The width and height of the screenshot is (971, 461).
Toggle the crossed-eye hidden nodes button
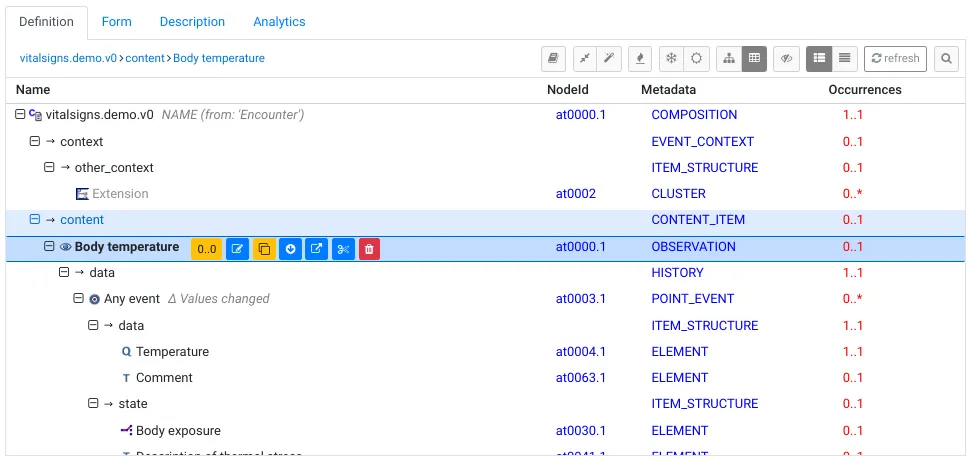pos(786,58)
